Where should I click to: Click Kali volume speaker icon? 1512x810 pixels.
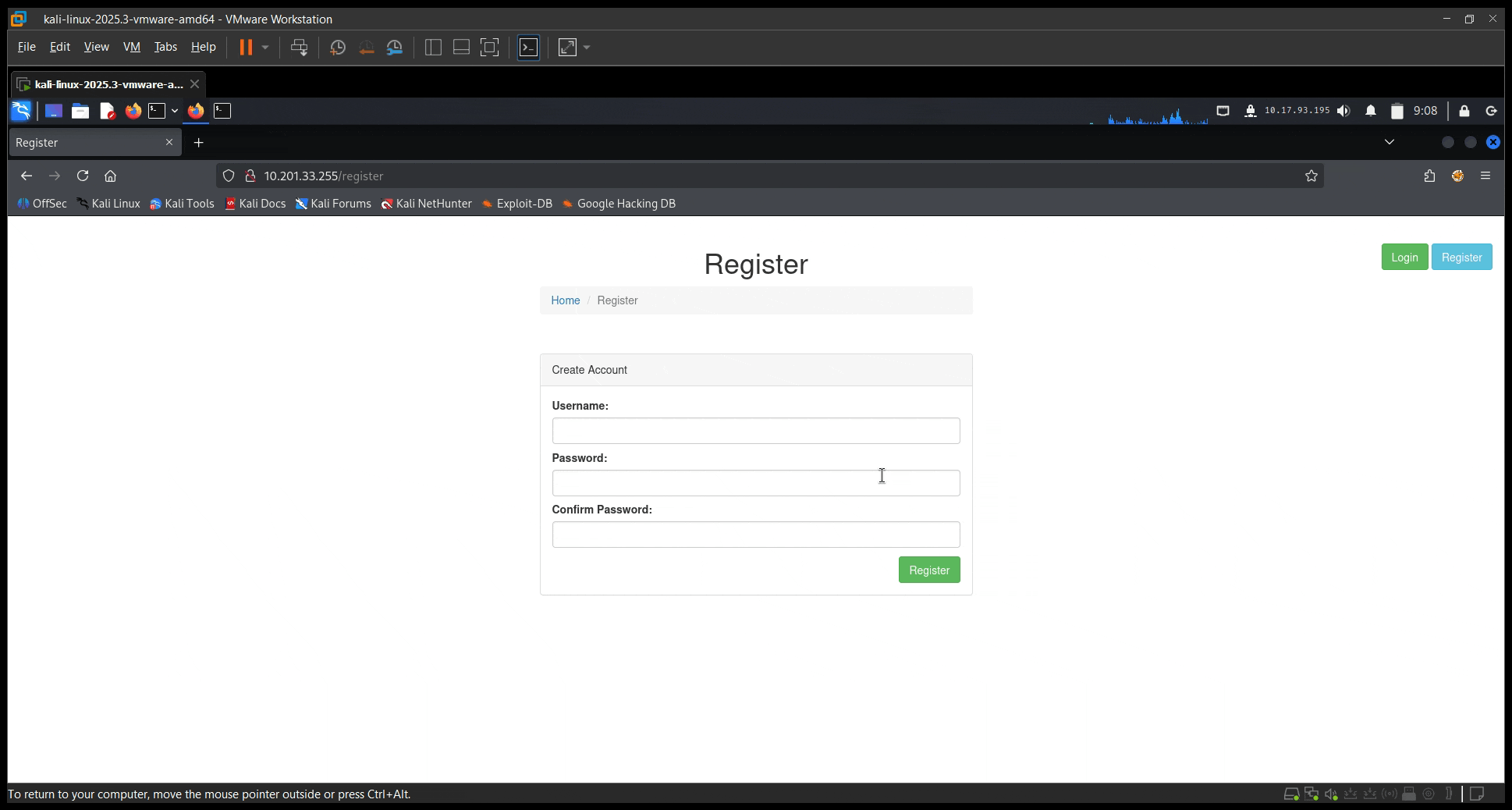tap(1343, 111)
